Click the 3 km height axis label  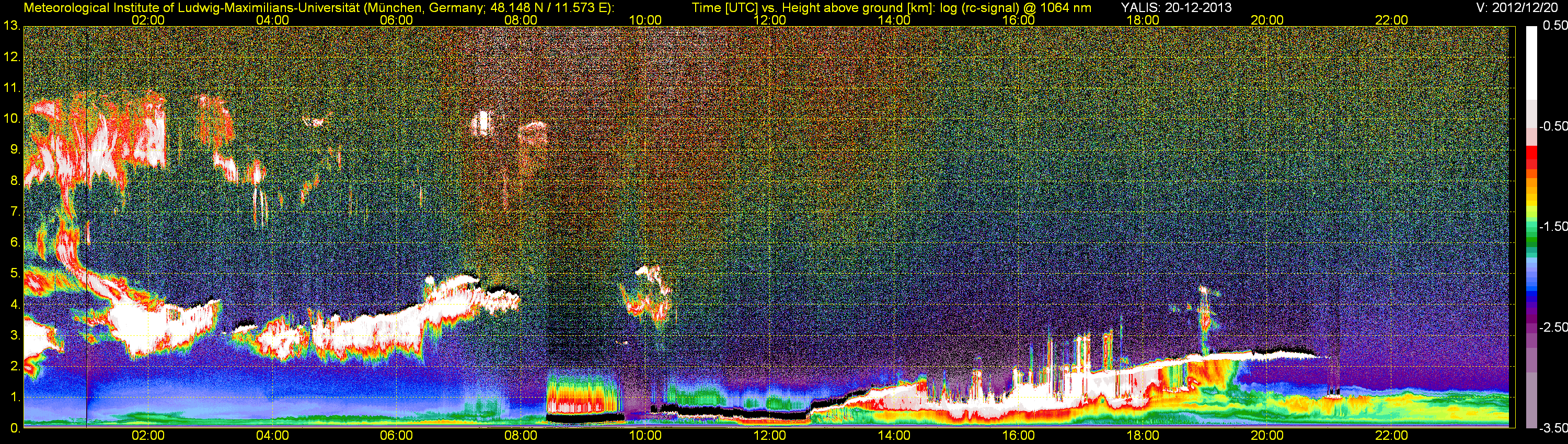(15, 335)
